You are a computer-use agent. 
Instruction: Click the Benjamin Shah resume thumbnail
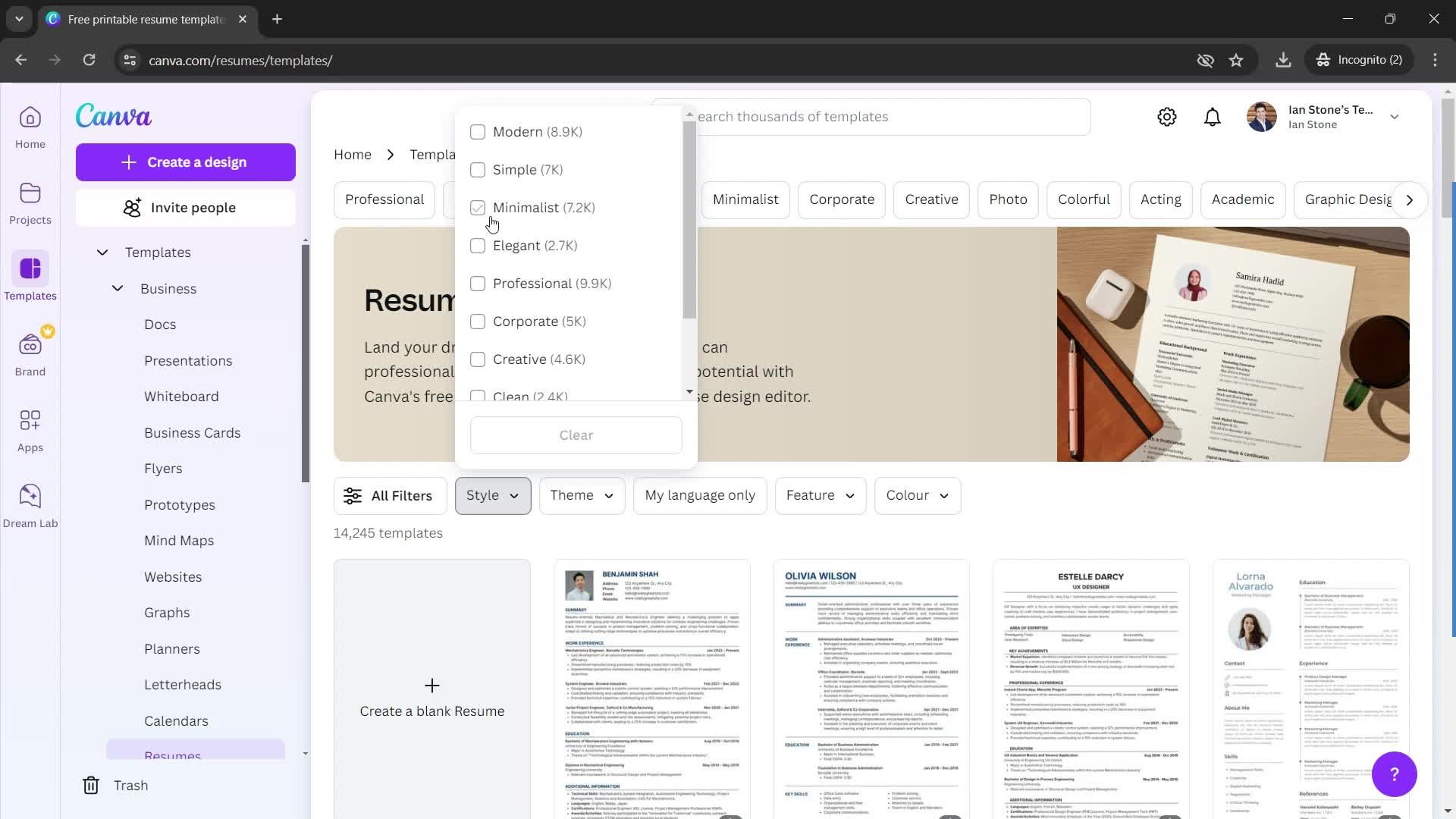pyautogui.click(x=651, y=690)
